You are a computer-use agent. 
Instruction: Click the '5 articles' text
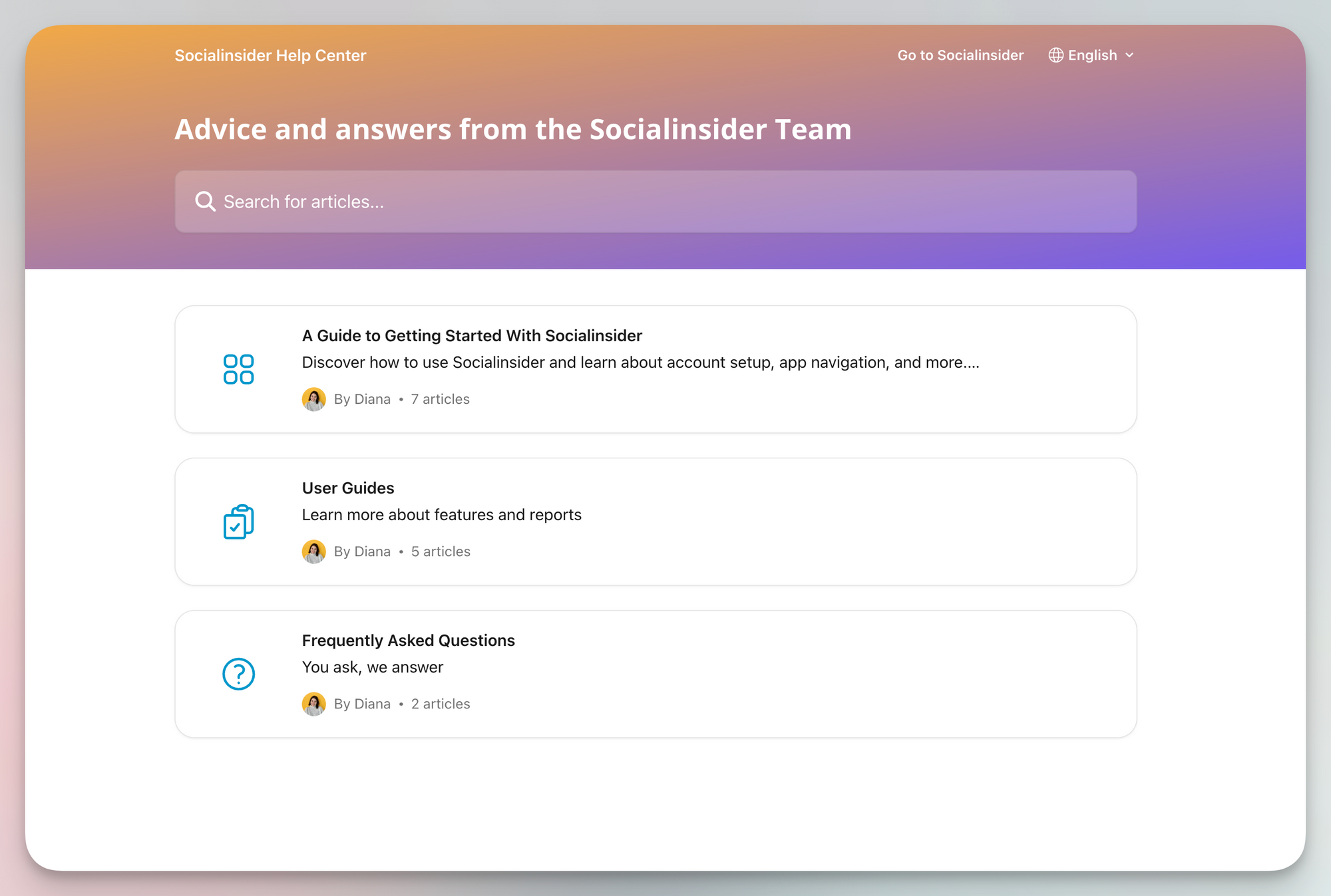click(441, 551)
